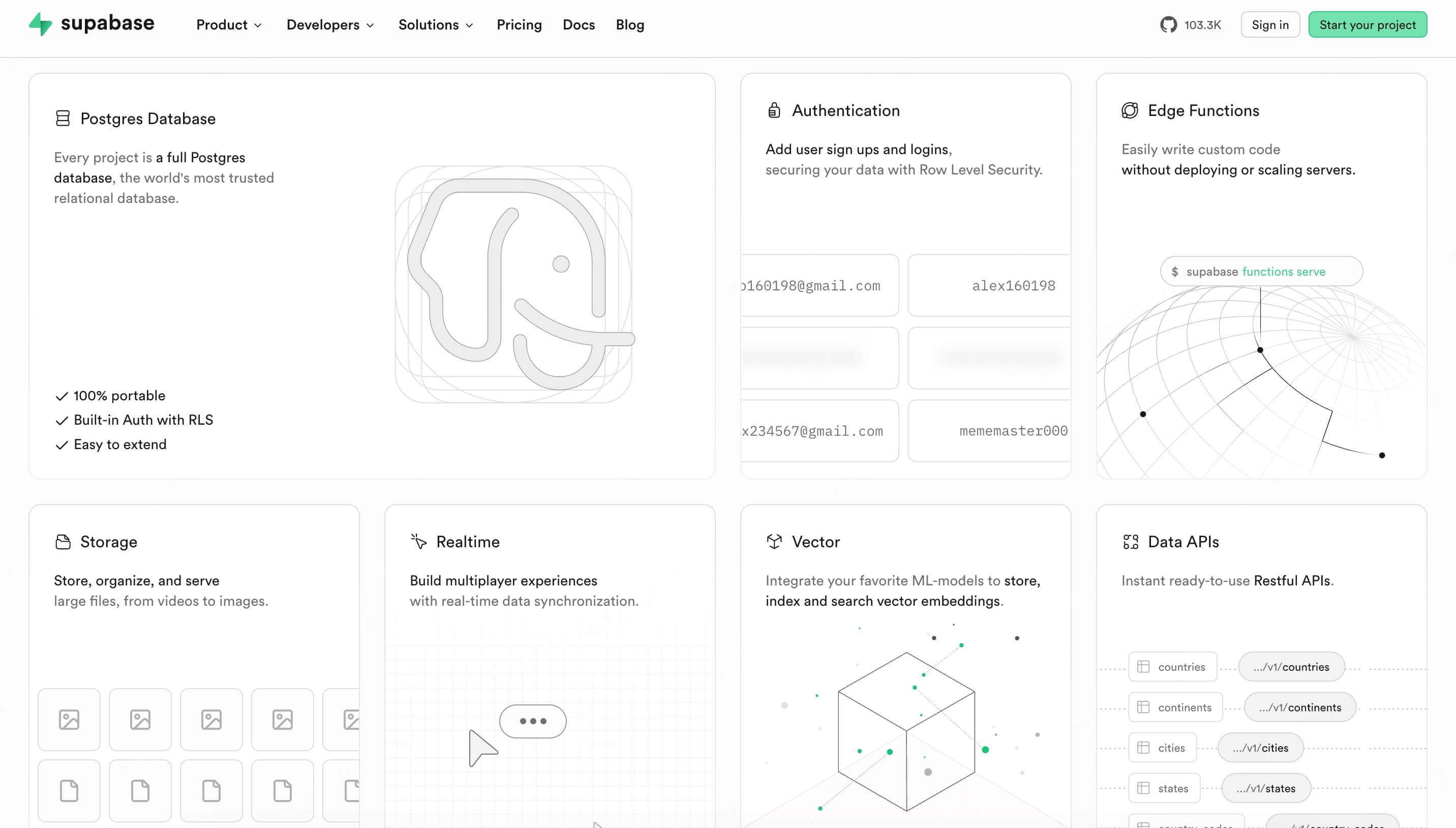Click the x234567@gmail.com email field
Screen dimensions: 1456x828
(820, 430)
